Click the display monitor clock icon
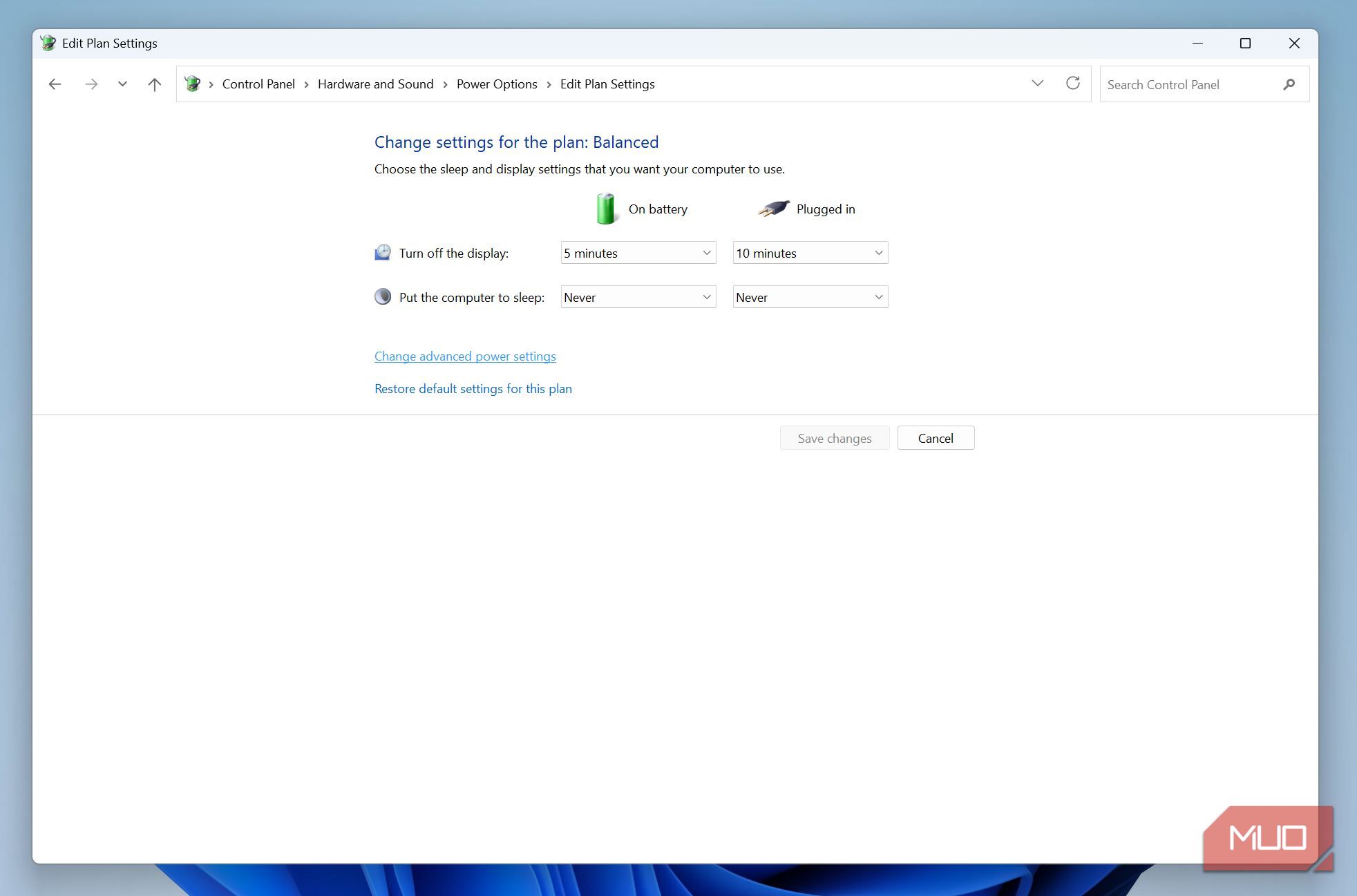Viewport: 1357px width, 896px height. pyautogui.click(x=383, y=252)
